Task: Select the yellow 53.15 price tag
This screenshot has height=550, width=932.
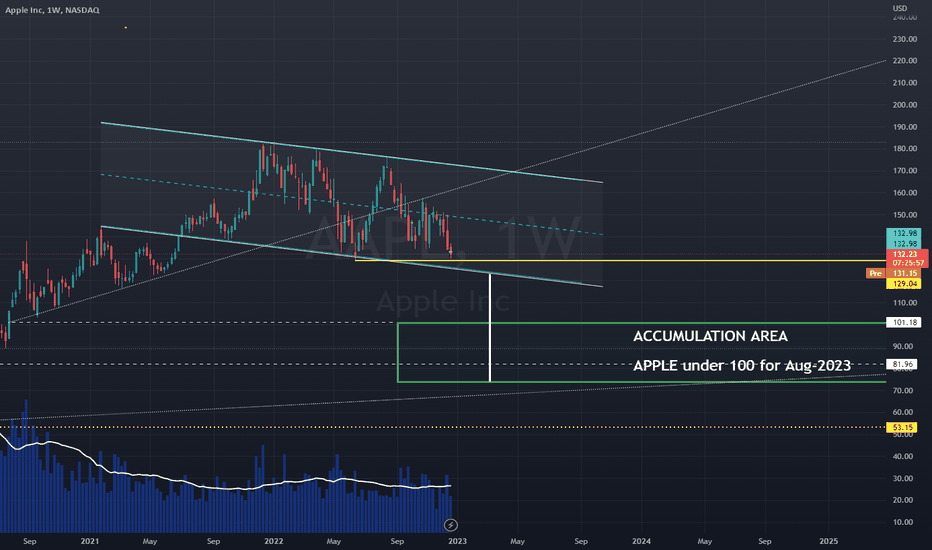Action: pos(902,427)
